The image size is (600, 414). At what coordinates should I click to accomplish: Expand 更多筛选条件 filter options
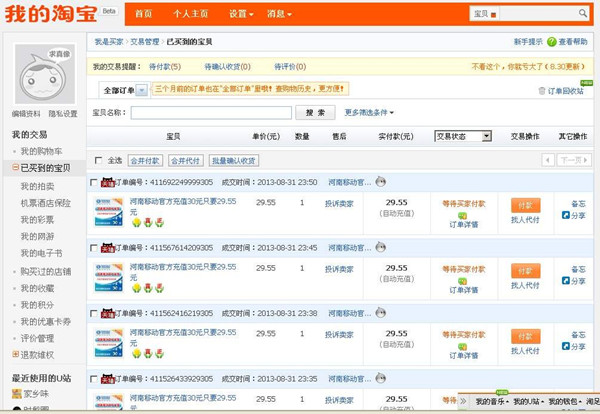tap(369, 113)
